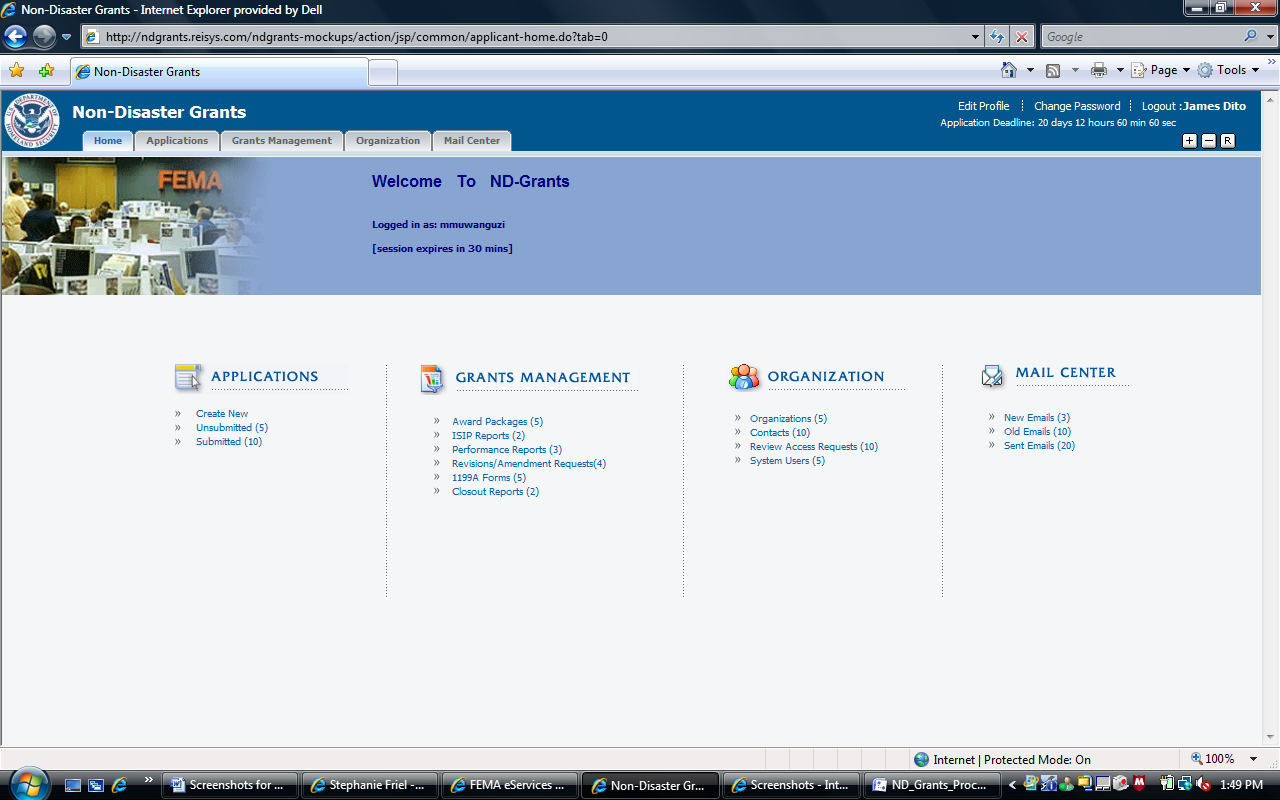Open the Page dropdown menu

[x=1162, y=70]
